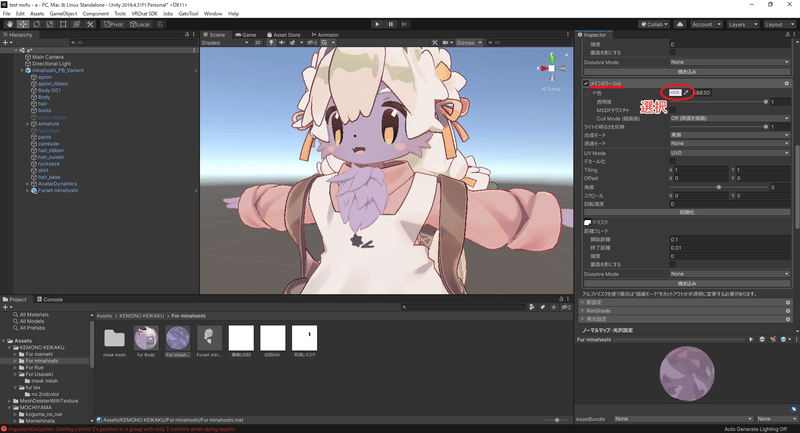Open the cloud services icon
The width and height of the screenshot is (800, 433).
680,24
